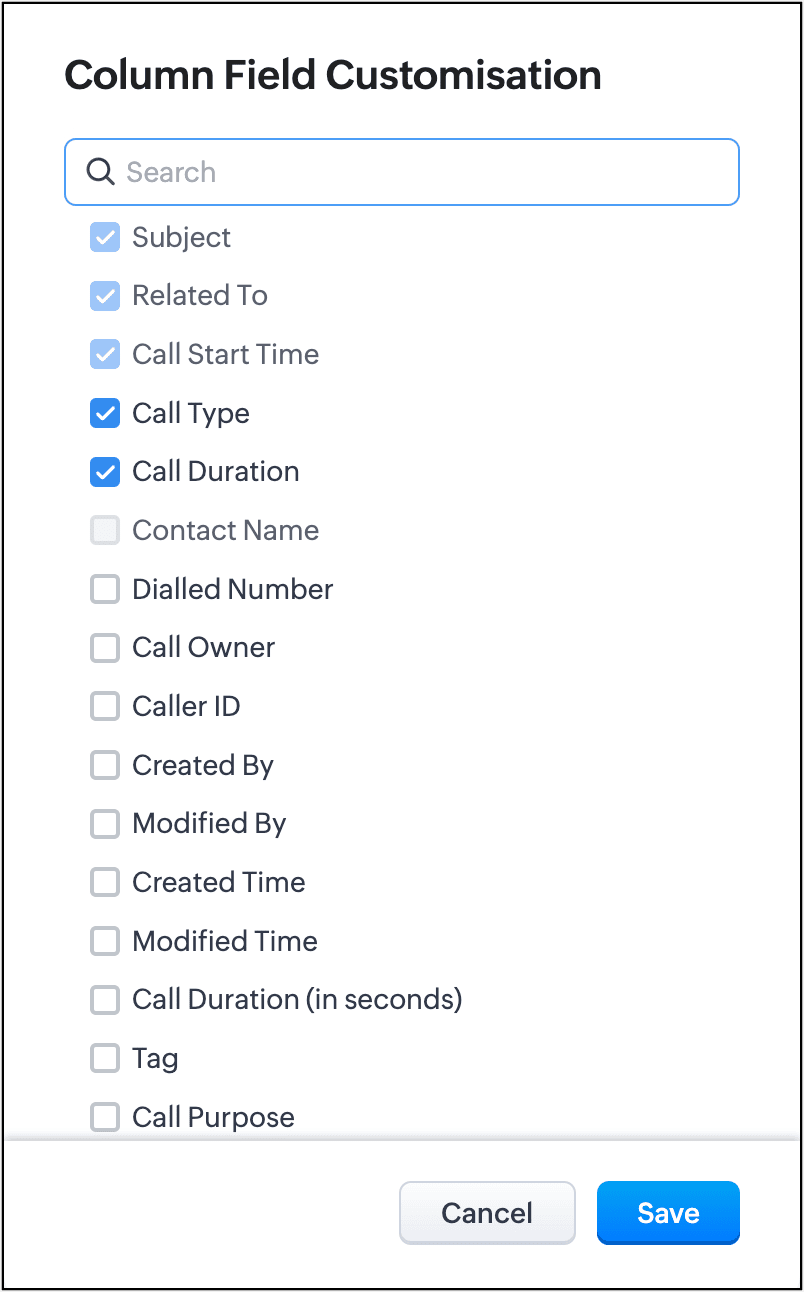Image resolution: width=804 pixels, height=1292 pixels.
Task: Uncheck the Call Type checkbox
Action: [105, 413]
